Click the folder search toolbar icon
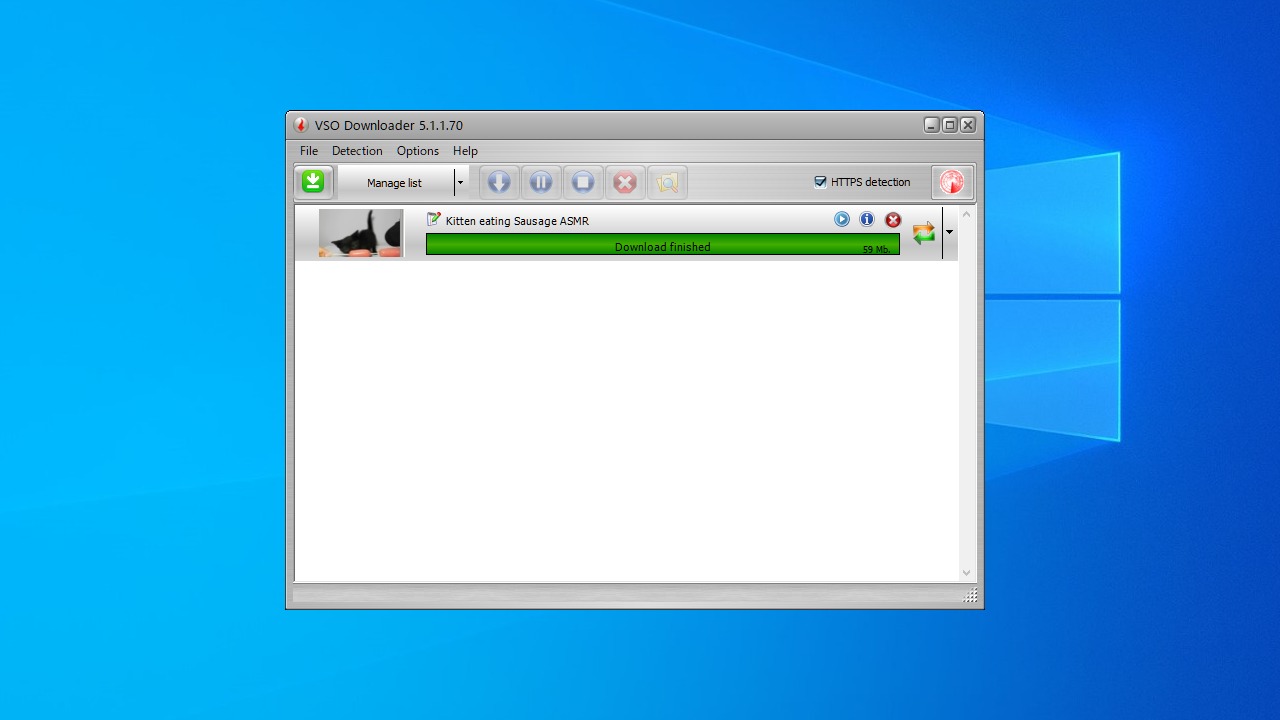This screenshot has width=1280, height=720. coord(667,182)
